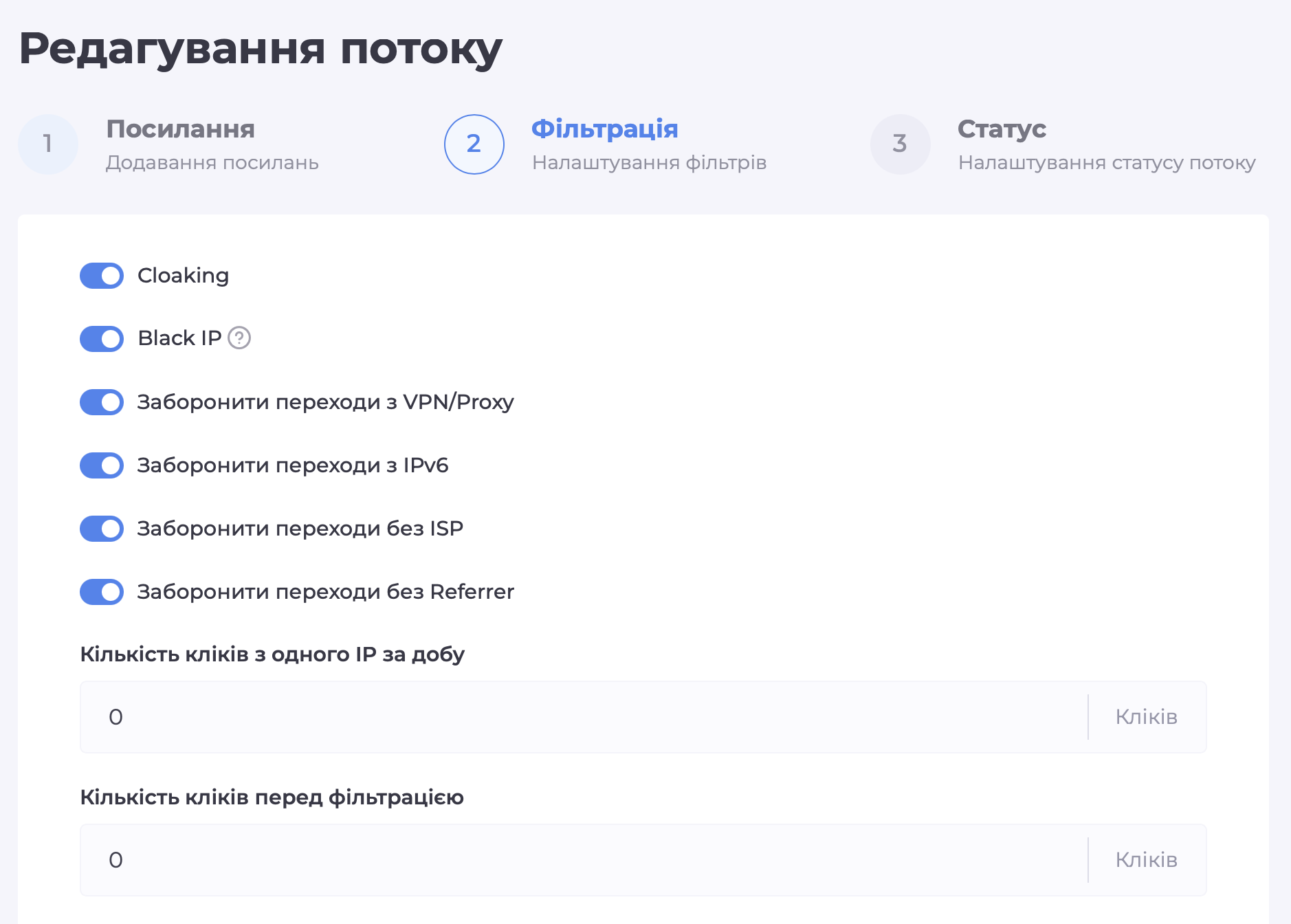The height and width of the screenshot is (924, 1291).
Task: Open the Посилання step tab
Action: [x=181, y=129]
